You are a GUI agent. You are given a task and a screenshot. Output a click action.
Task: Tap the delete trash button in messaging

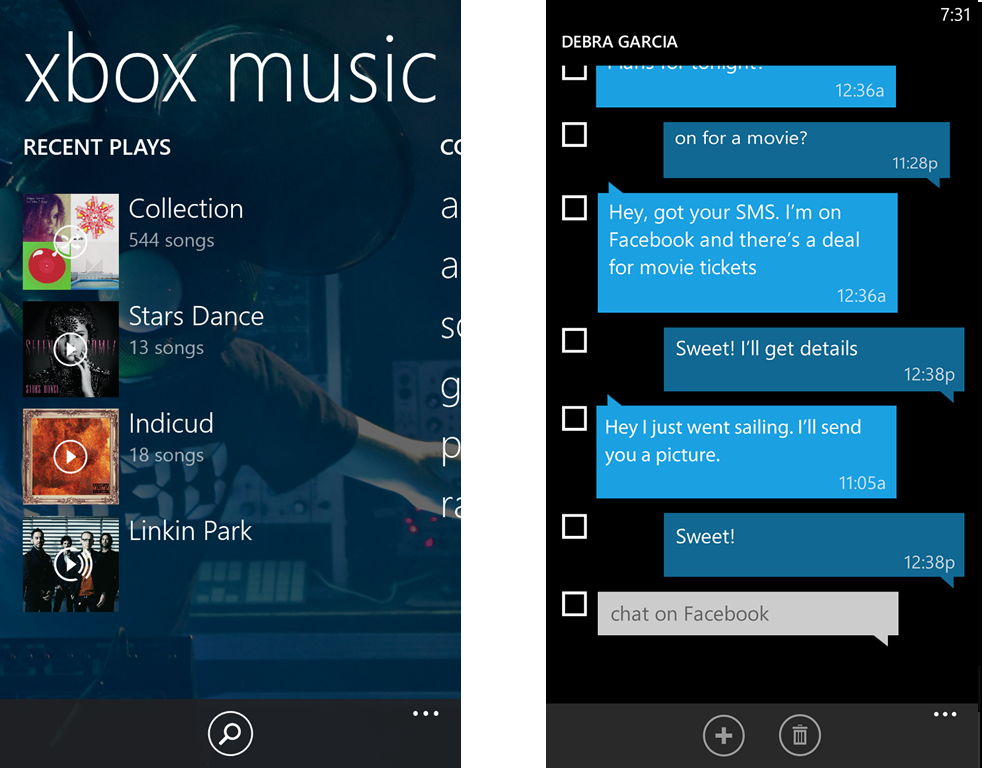(800, 735)
